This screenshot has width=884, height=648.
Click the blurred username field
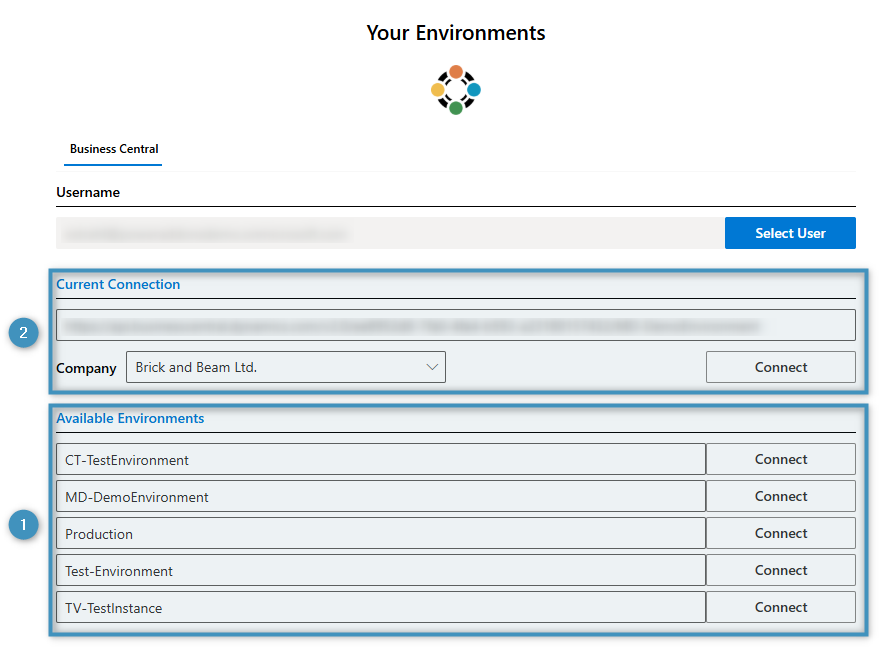click(x=390, y=233)
